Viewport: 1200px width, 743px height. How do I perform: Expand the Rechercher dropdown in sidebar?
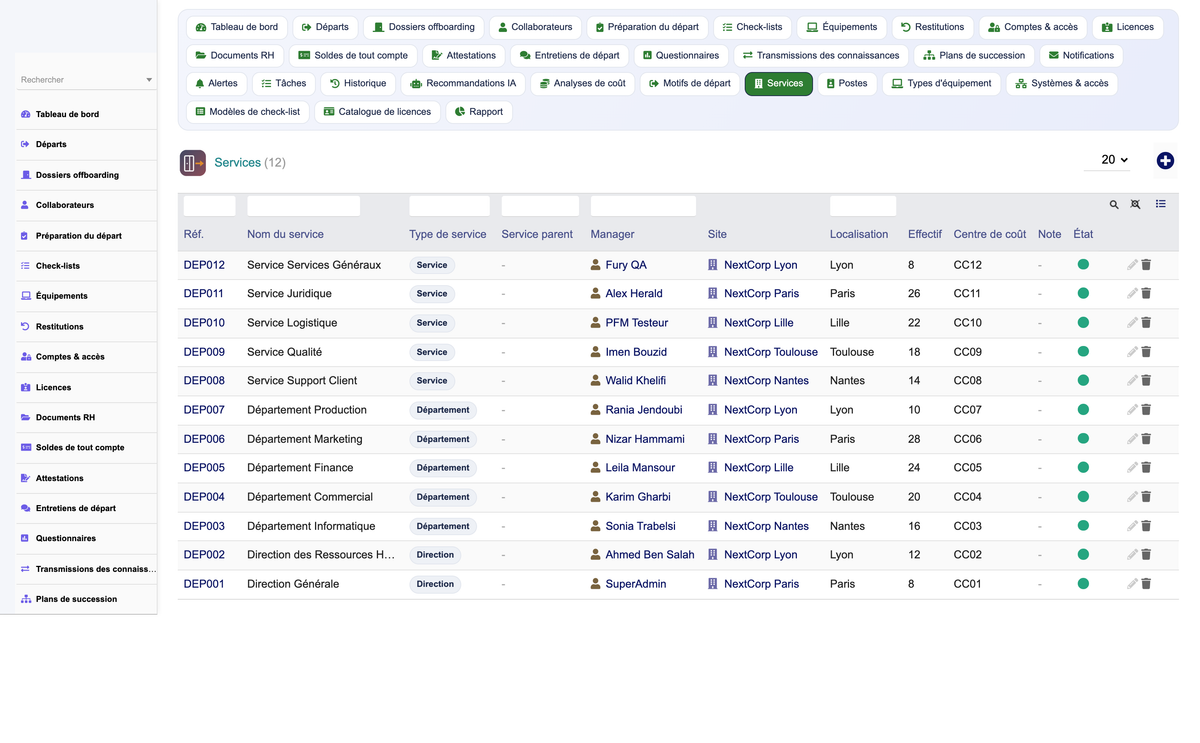149,80
